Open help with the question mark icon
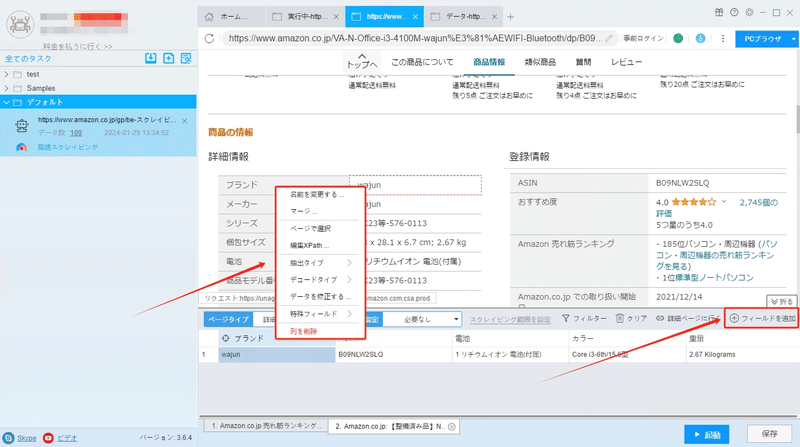This screenshot has width=800, height=447. point(734,13)
